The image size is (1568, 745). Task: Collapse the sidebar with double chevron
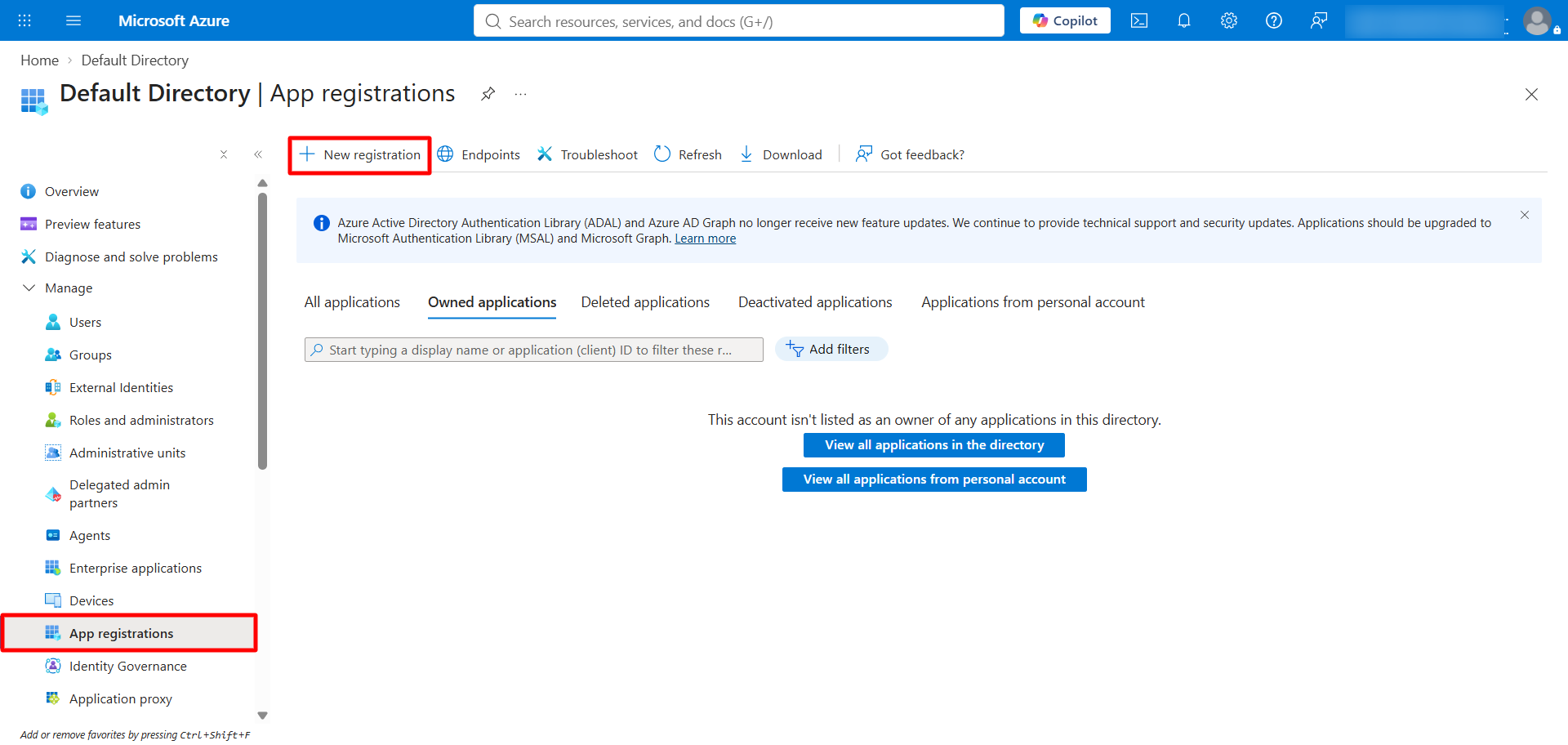(258, 154)
